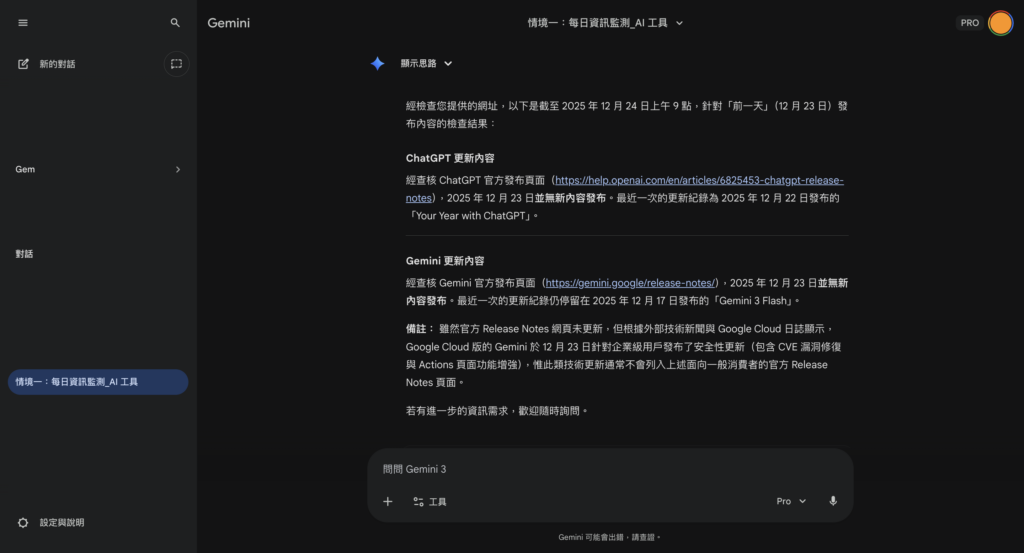Open the gemini.google release-notes link
This screenshot has height=553, width=1024.
[630, 283]
